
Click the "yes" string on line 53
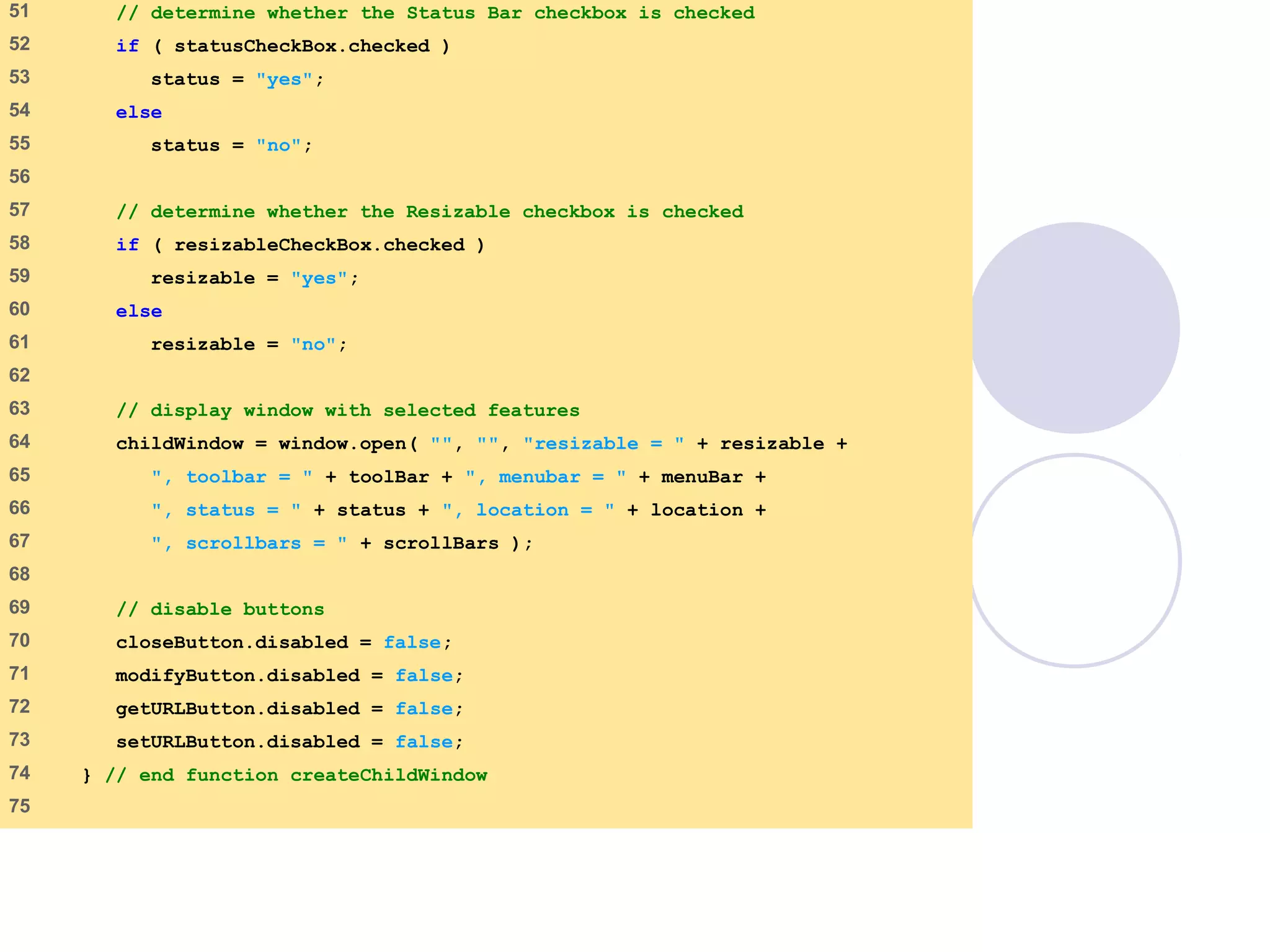tap(284, 79)
